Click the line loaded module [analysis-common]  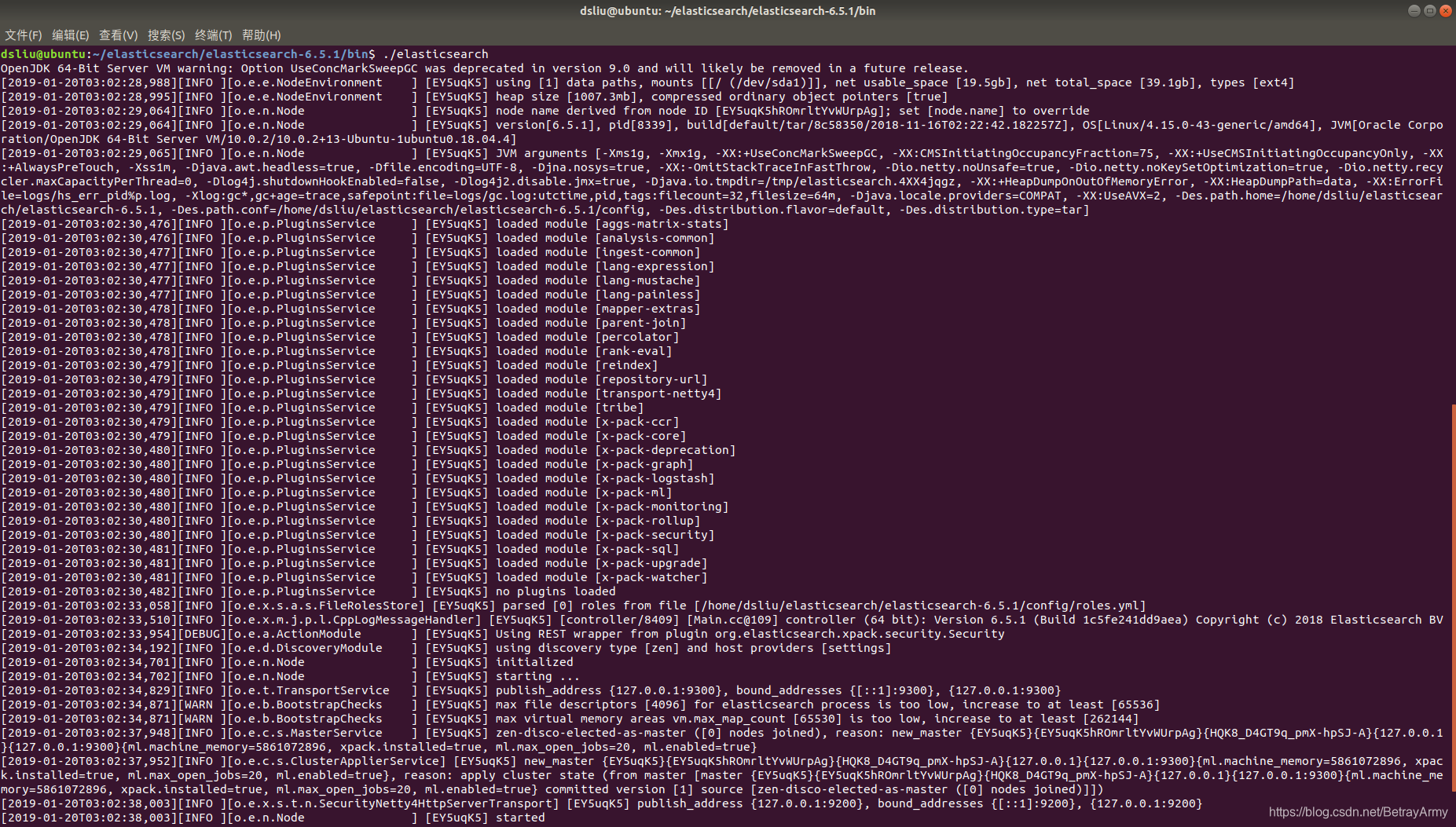(x=358, y=238)
